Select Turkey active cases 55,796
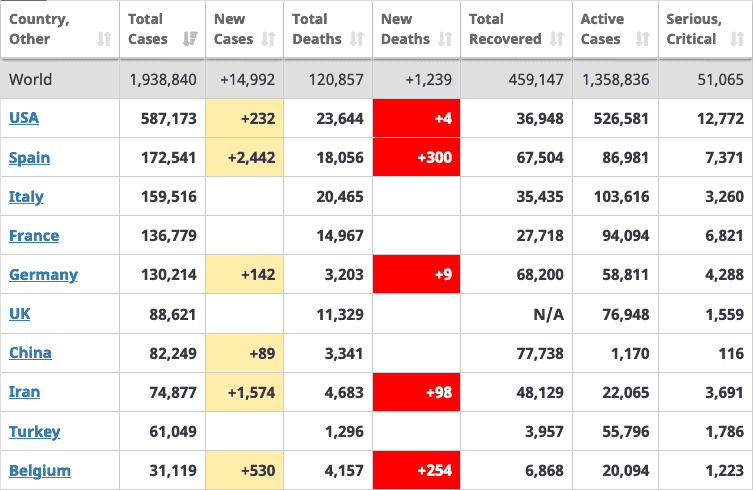753x490 pixels. click(626, 431)
